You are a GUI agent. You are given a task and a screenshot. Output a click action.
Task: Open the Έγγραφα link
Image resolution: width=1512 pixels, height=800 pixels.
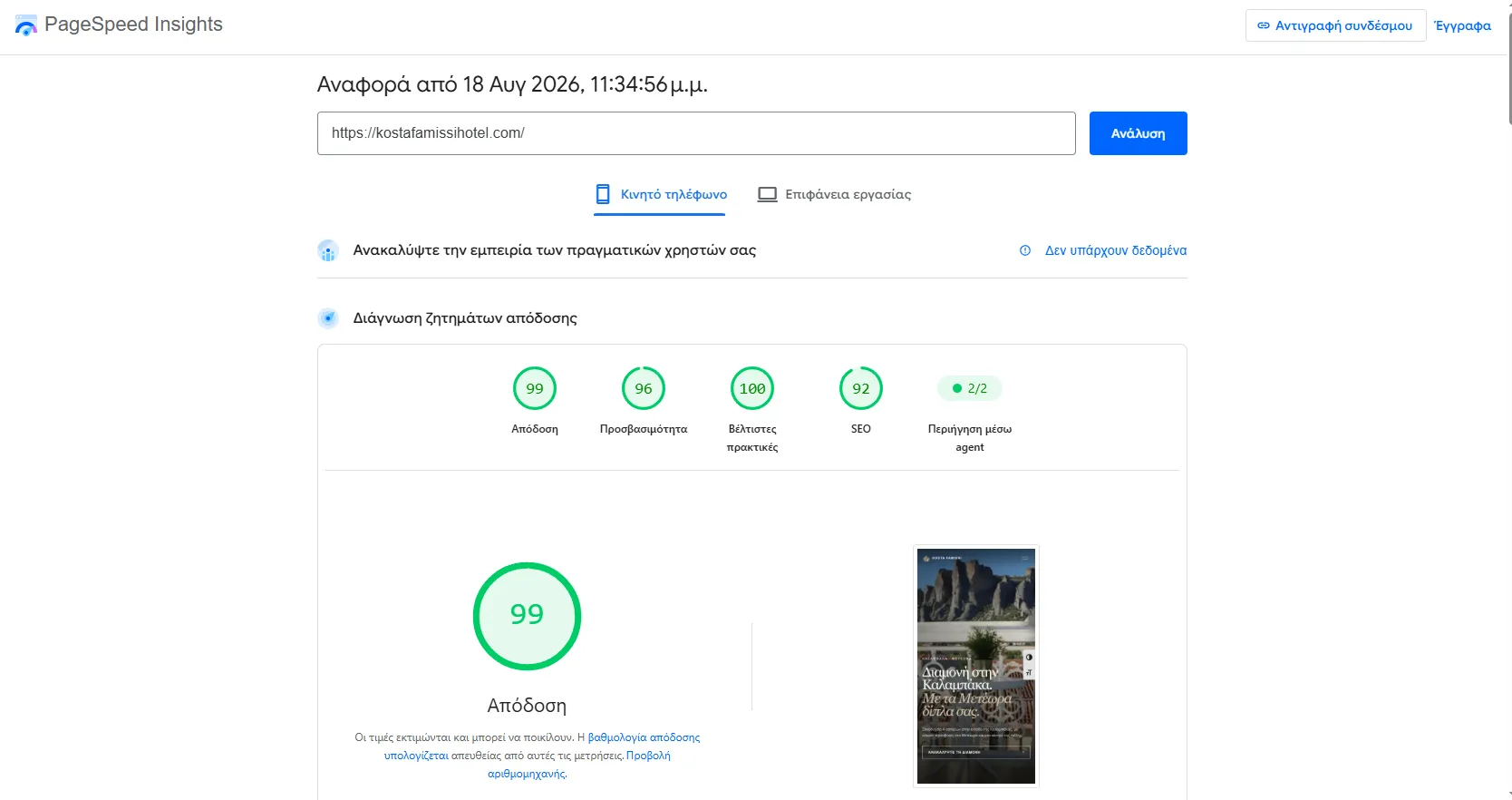click(1462, 25)
